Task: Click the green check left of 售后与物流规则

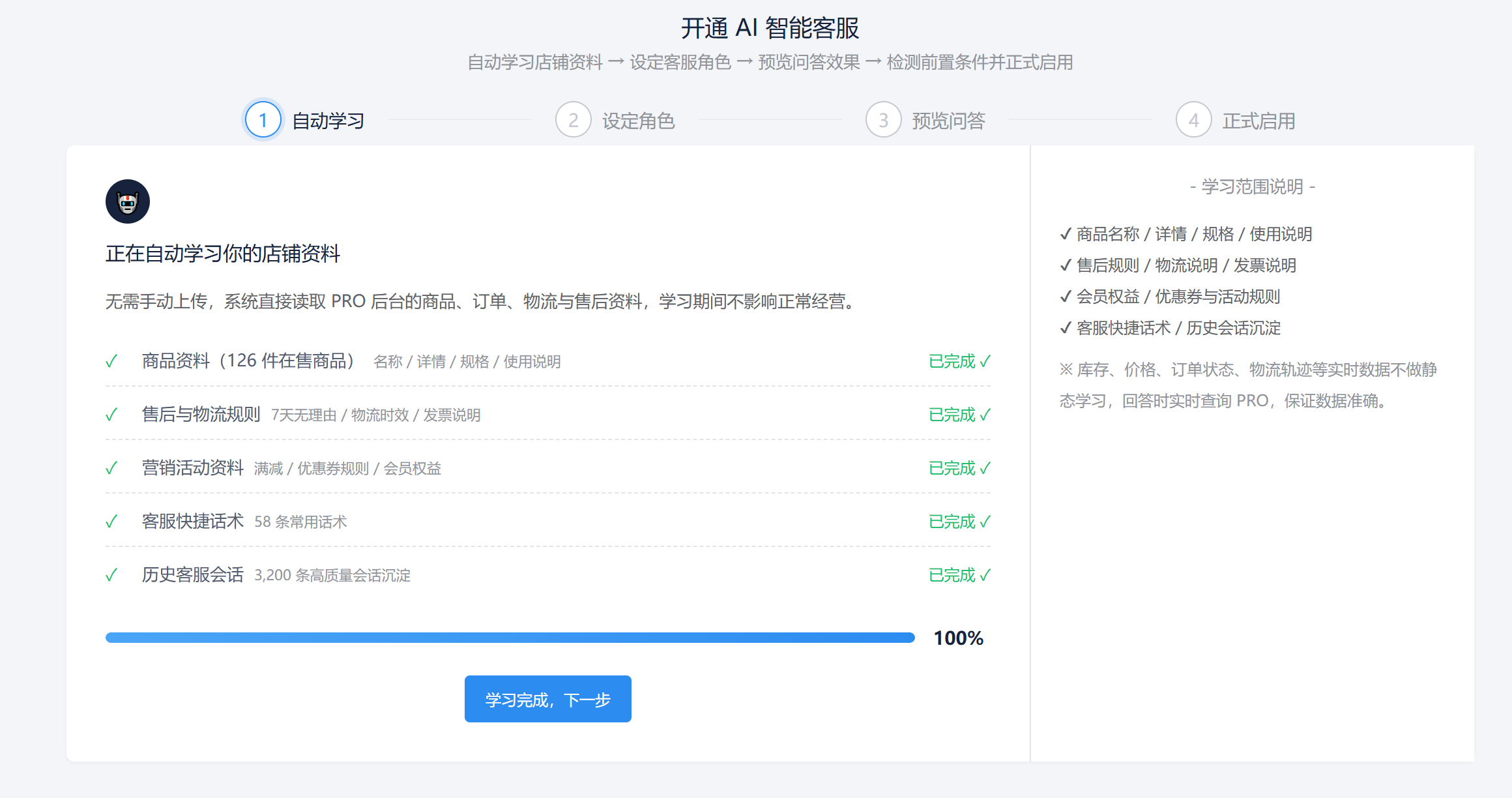Action: click(x=111, y=415)
